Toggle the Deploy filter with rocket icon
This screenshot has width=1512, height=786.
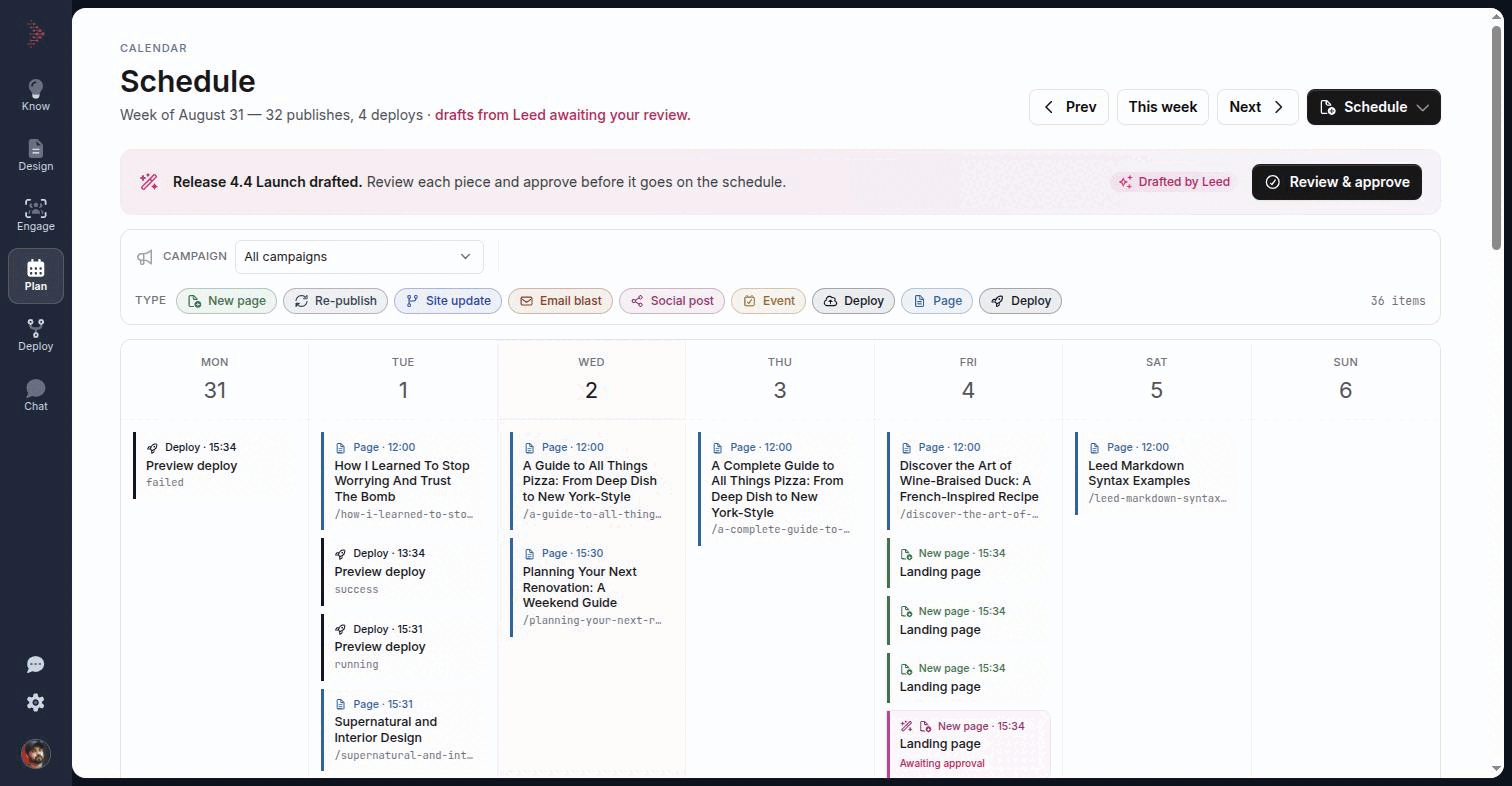coord(1020,301)
